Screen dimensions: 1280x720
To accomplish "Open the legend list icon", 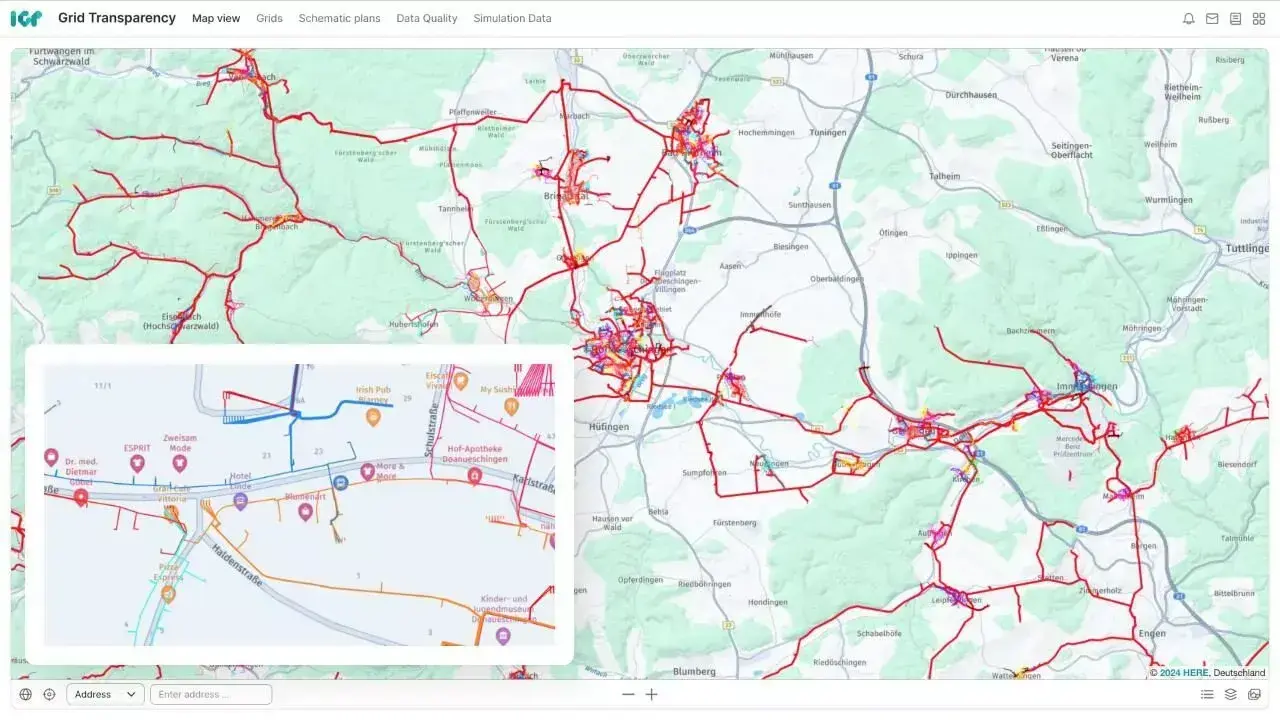I will (x=1207, y=694).
